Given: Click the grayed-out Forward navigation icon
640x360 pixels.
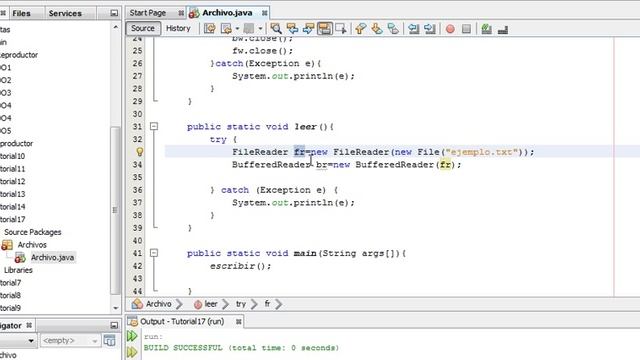Looking at the screenshot, I should (x=249, y=29).
